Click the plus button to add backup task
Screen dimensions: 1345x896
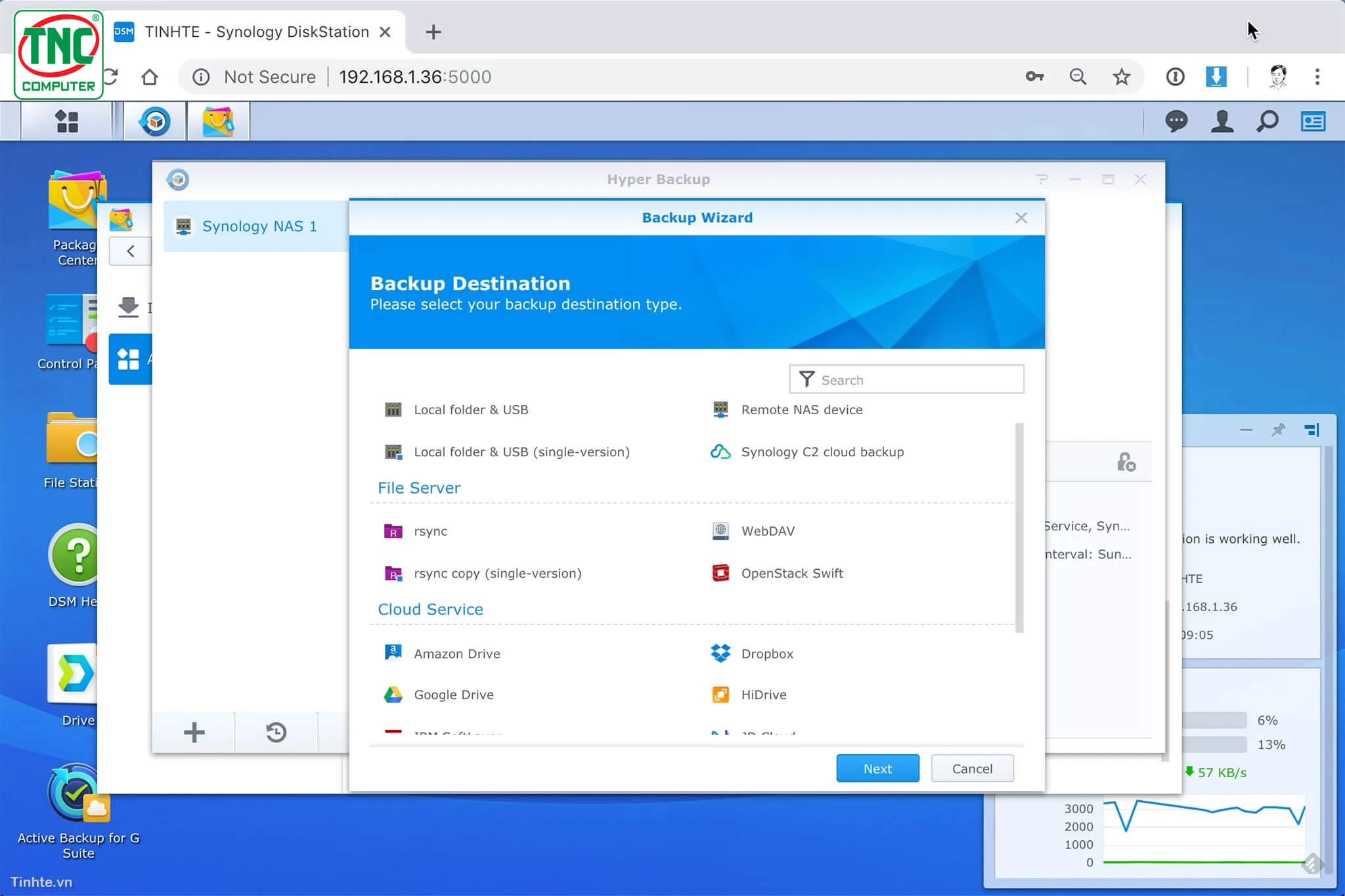[x=194, y=732]
